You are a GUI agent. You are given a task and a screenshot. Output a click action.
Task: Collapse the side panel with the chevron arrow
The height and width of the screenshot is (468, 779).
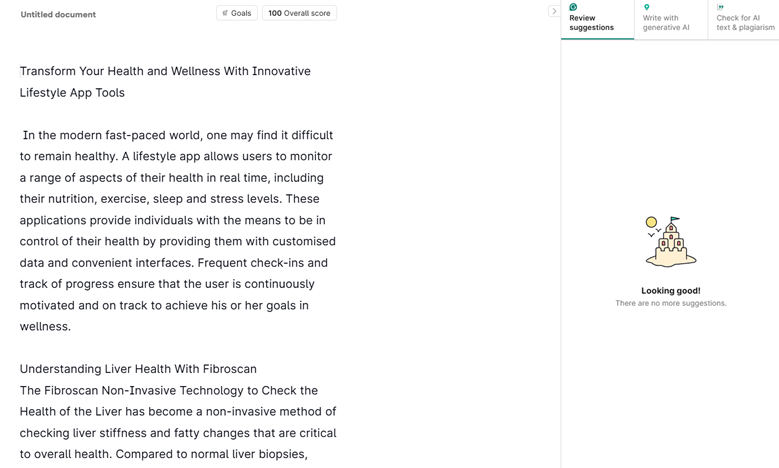554,12
